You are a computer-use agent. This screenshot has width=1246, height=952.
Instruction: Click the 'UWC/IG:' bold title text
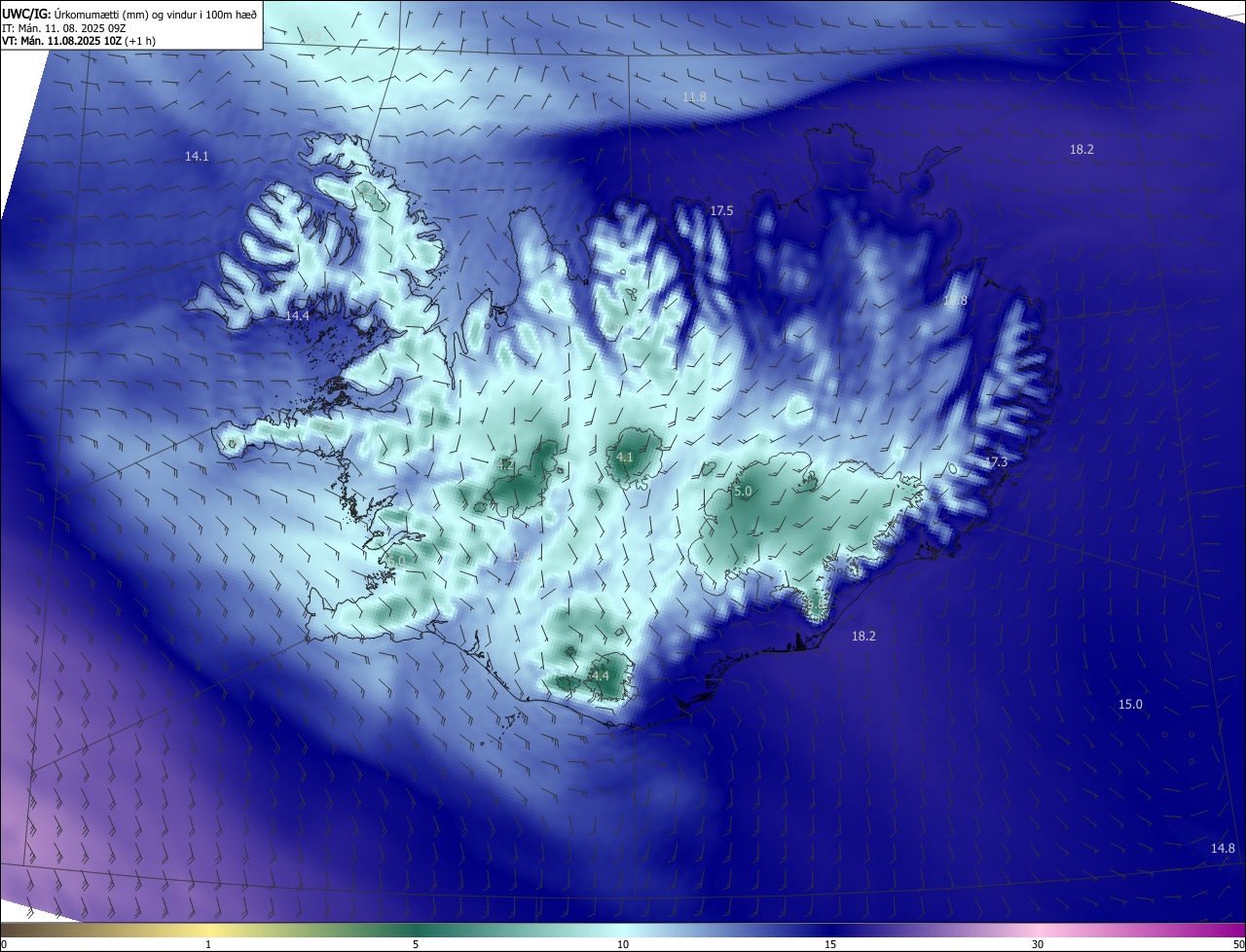(x=25, y=14)
